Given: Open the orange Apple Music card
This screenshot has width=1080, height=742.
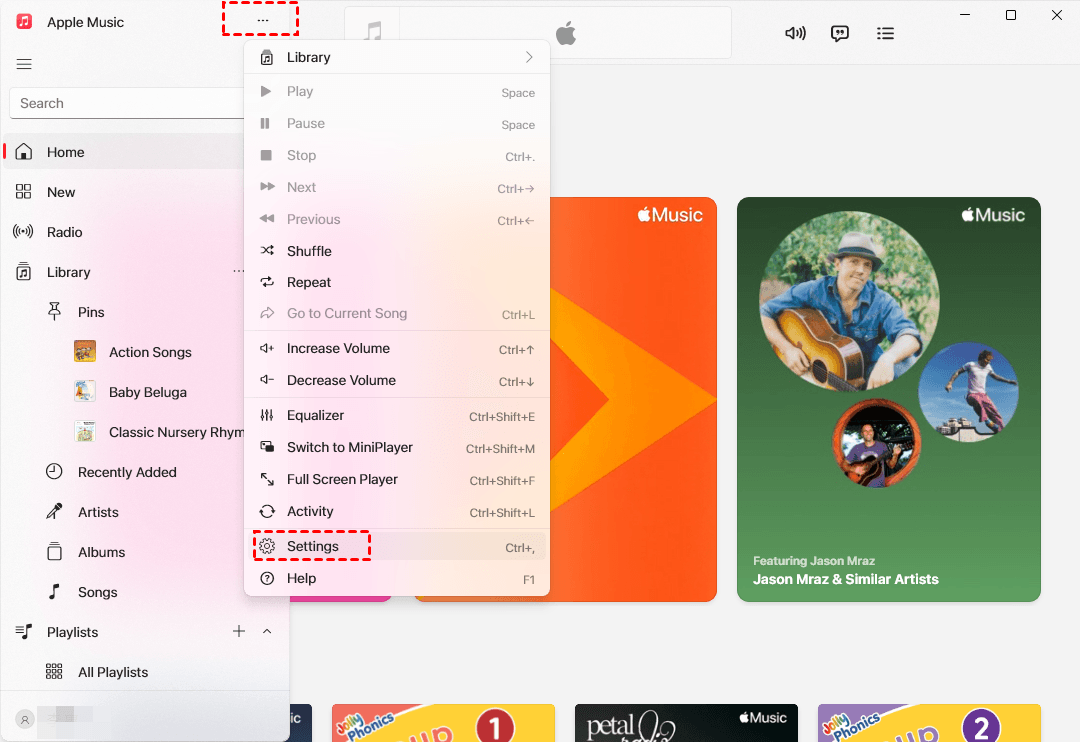Looking at the screenshot, I should pyautogui.click(x=634, y=400).
